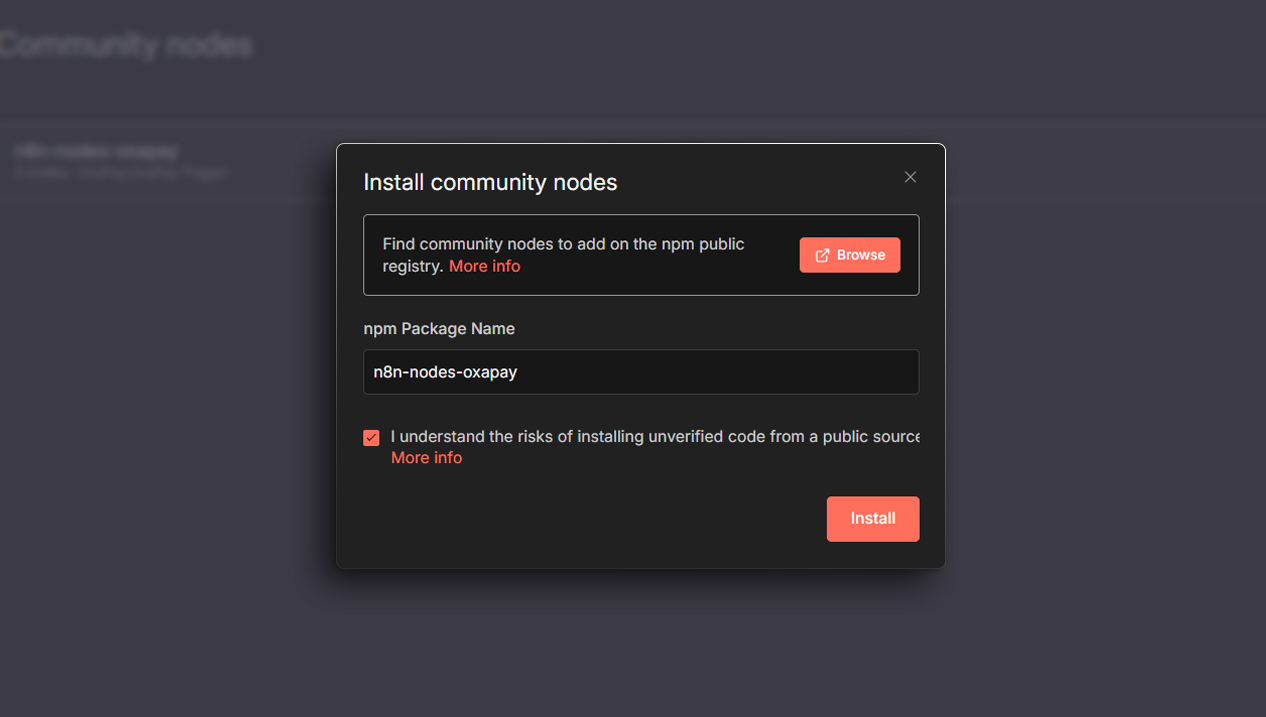The height and width of the screenshot is (717, 1266).
Task: Click the white checkmark icon in checkbox
Action: point(371,438)
